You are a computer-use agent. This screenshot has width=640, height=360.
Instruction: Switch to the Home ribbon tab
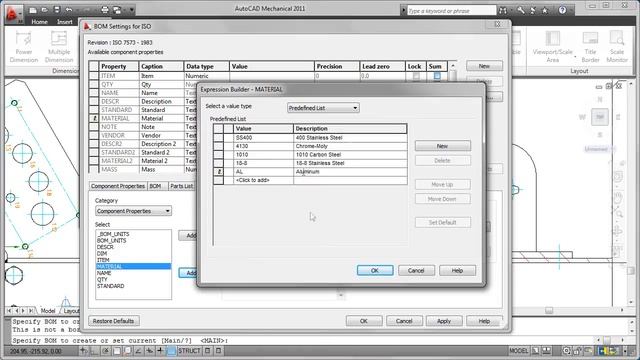click(x=40, y=22)
